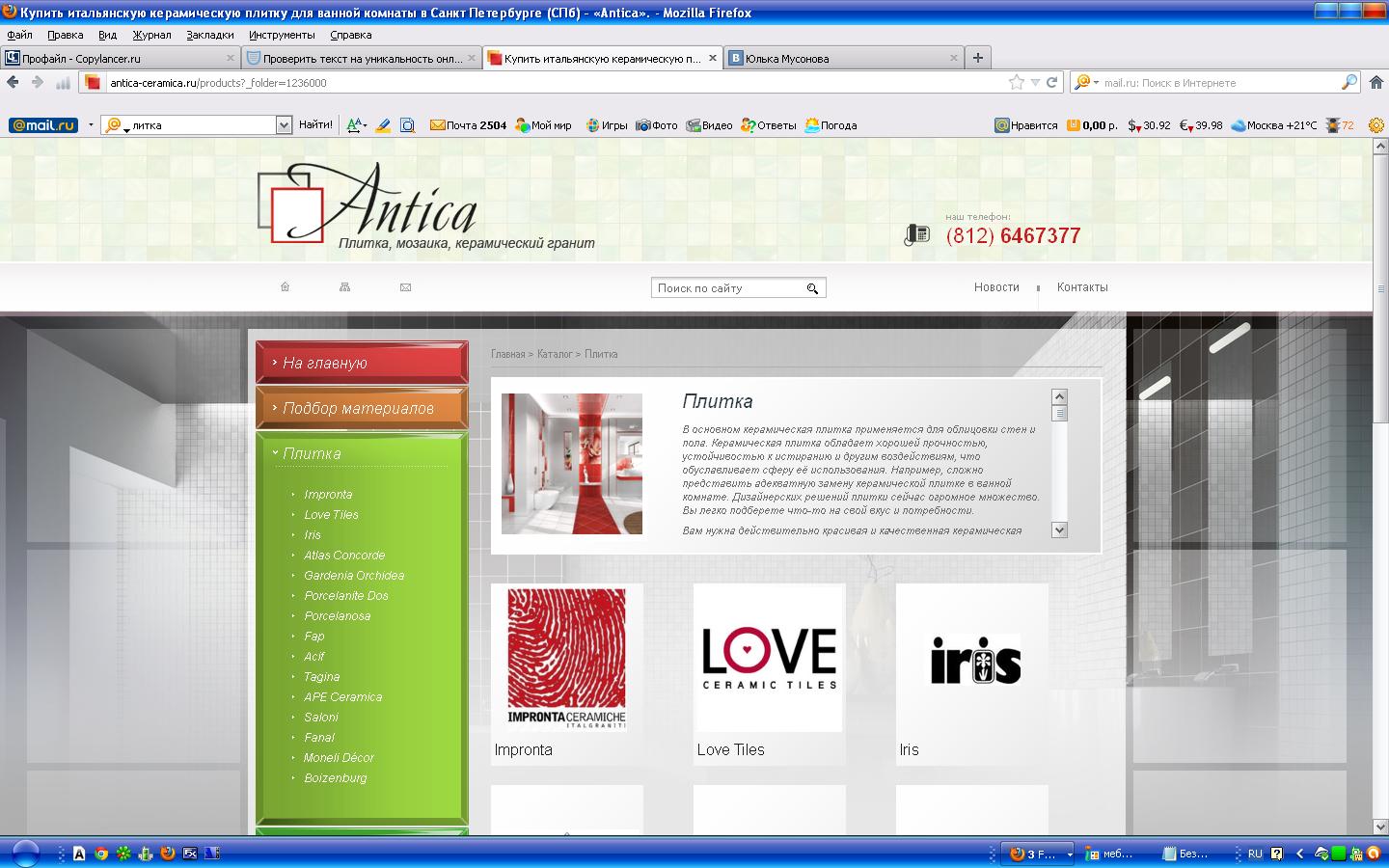Click the Найти! search button
The height and width of the screenshot is (868, 1389).
click(x=315, y=125)
